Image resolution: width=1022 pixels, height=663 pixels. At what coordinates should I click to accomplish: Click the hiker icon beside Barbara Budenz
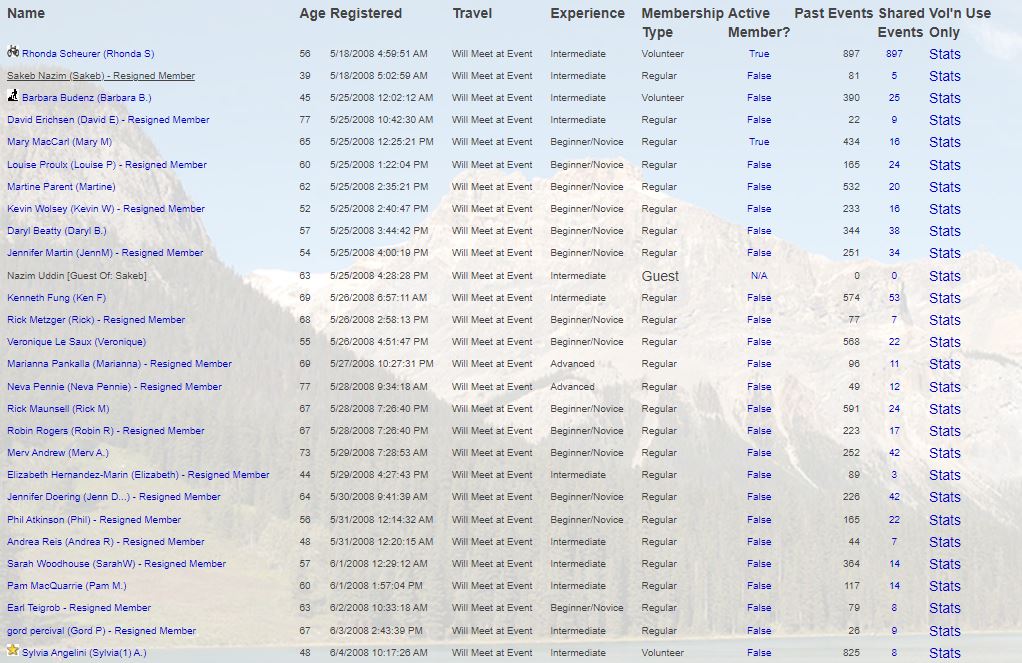pyautogui.click(x=13, y=97)
